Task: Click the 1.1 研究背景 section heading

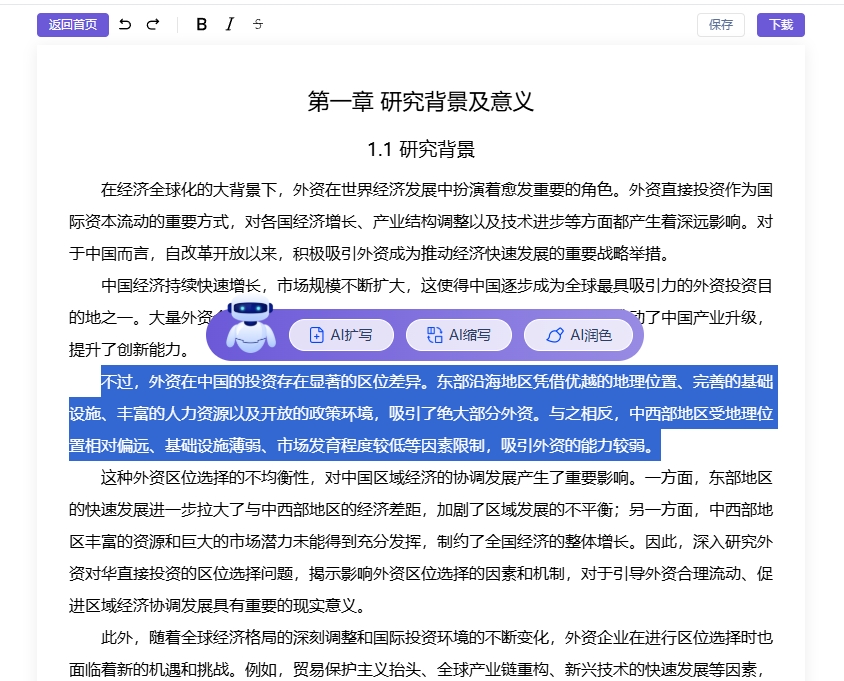Action: (421, 148)
